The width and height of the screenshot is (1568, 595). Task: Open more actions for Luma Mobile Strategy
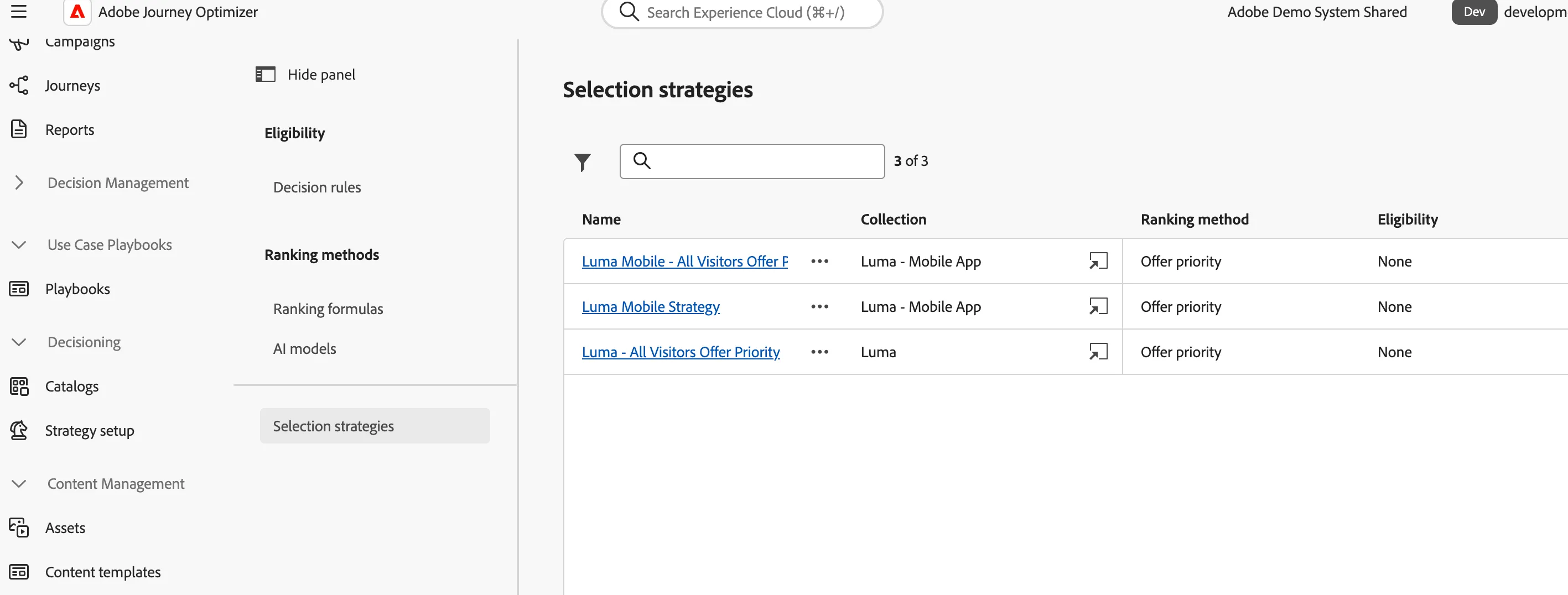(x=819, y=307)
